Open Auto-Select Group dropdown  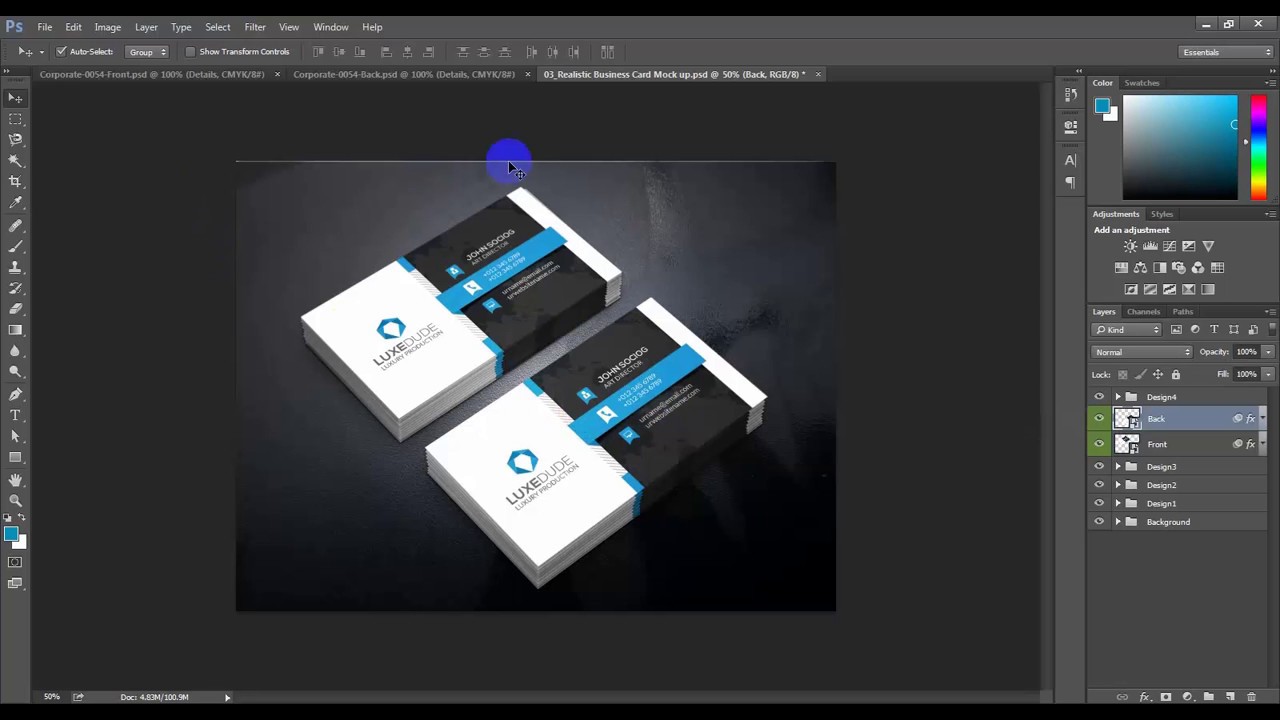click(147, 51)
